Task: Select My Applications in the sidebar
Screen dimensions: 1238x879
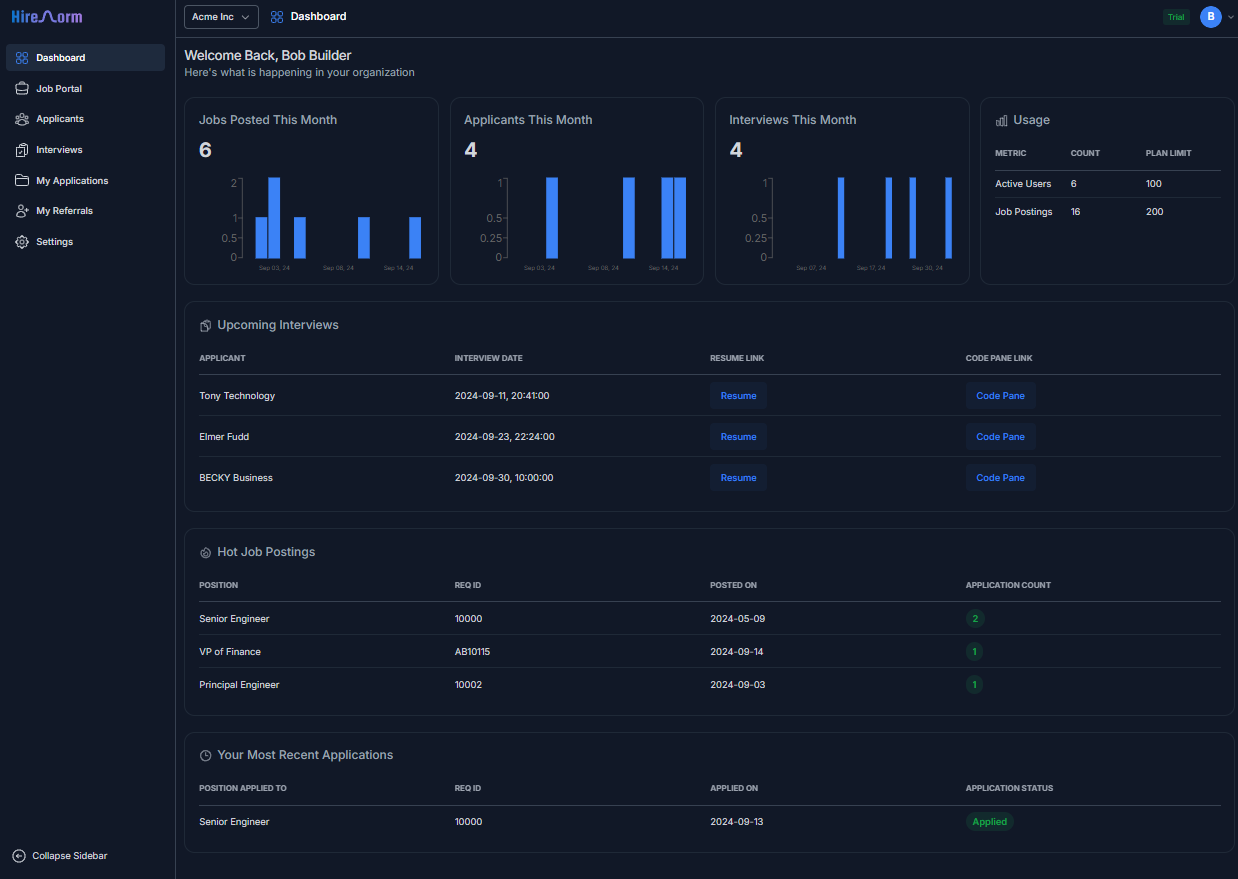Action: [x=86, y=181]
